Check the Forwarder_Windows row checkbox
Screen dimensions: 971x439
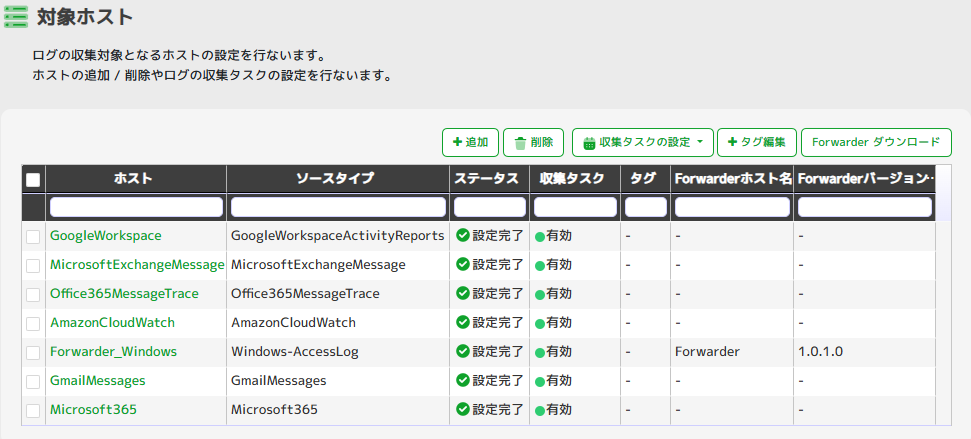pyautogui.click(x=33, y=353)
